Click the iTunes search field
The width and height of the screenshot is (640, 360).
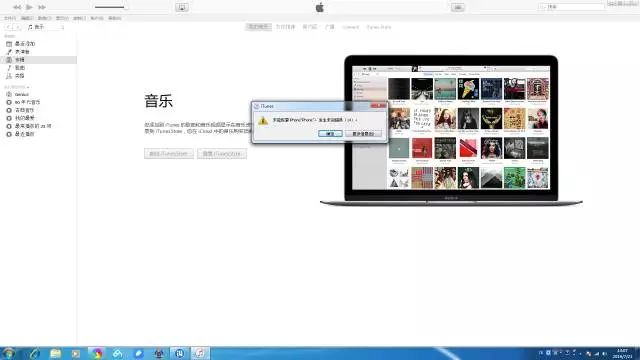click(x=571, y=7)
